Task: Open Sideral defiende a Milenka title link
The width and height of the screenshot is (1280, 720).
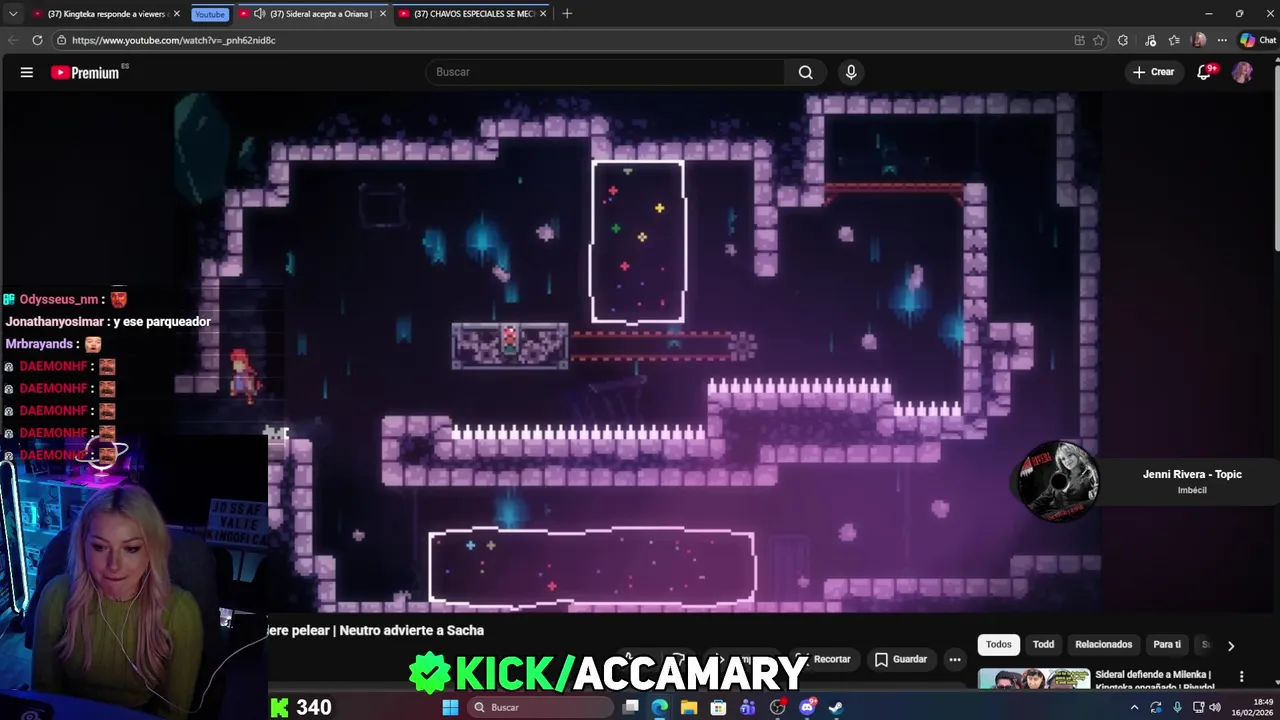Action: 1154,680
